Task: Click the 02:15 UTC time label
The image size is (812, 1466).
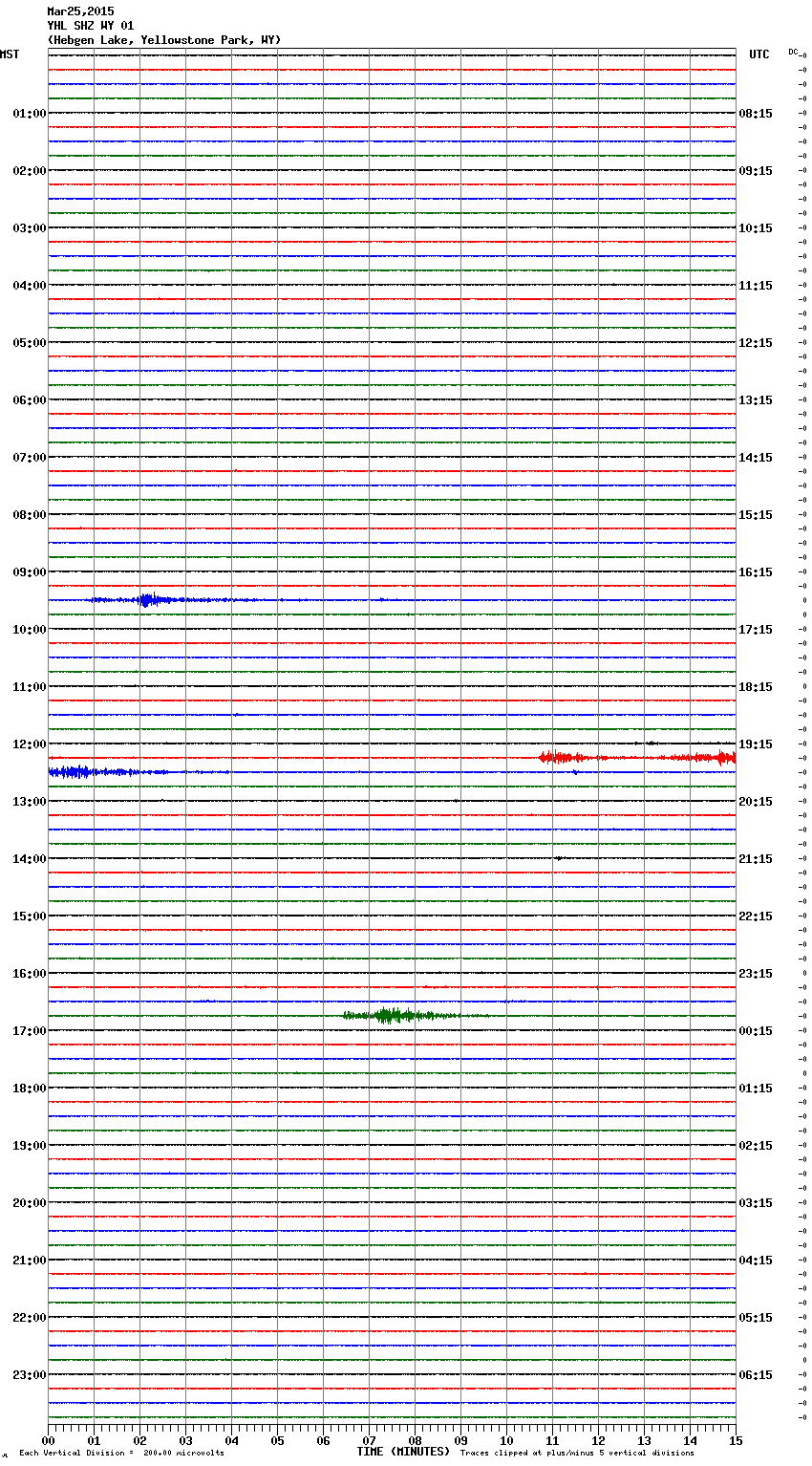Action: coord(756,1146)
